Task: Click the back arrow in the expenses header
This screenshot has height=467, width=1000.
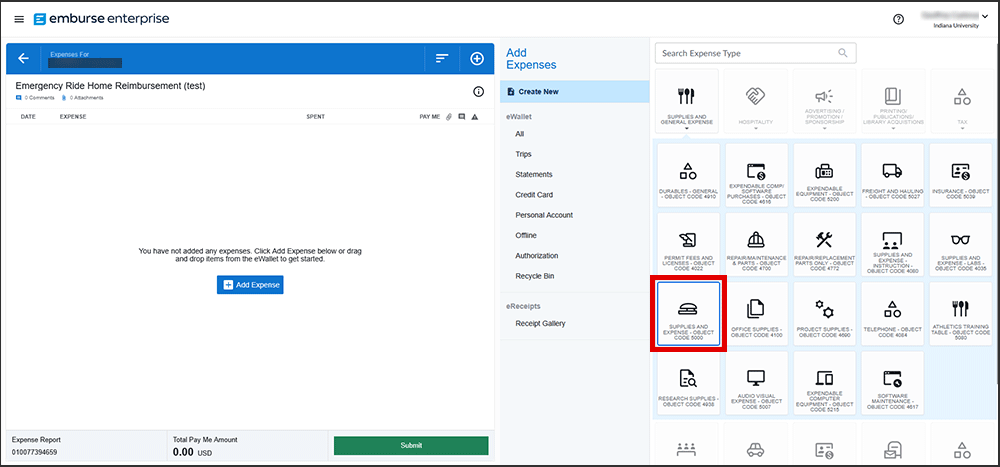Action: coord(23,59)
